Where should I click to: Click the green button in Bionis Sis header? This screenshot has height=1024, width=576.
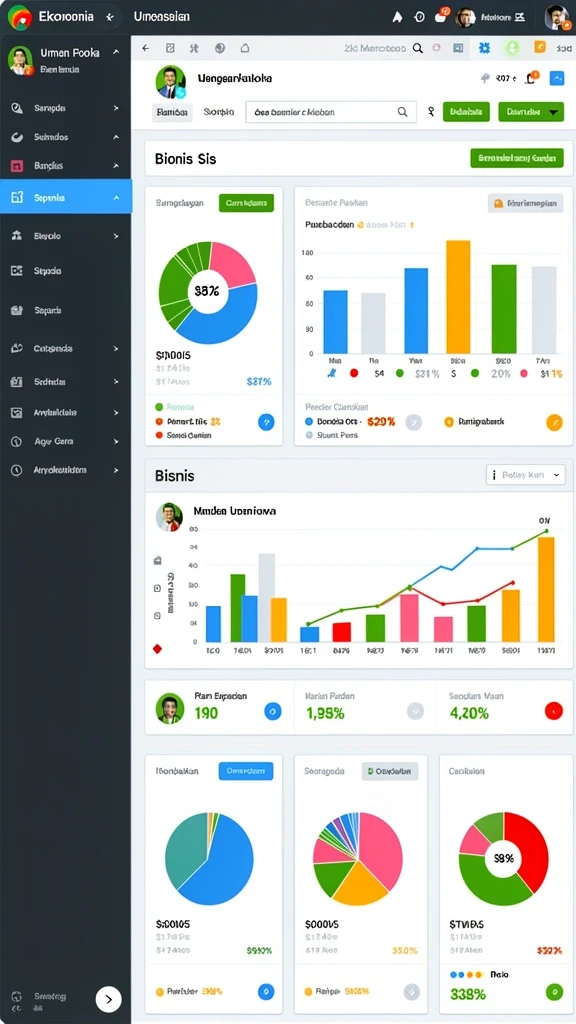[517, 158]
